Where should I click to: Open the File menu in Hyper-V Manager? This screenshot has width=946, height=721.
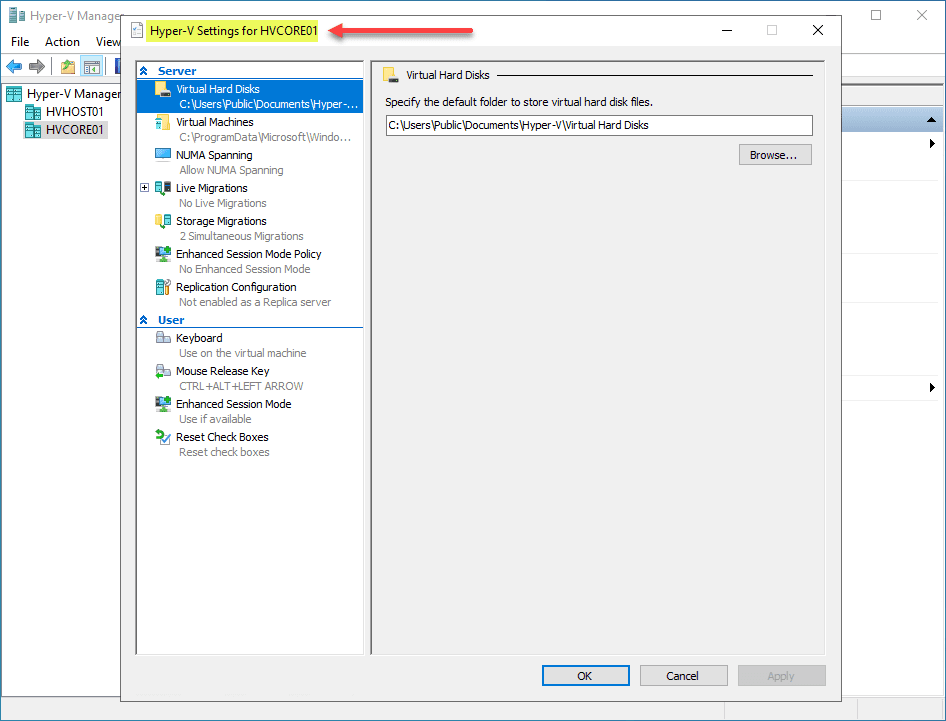(x=20, y=42)
